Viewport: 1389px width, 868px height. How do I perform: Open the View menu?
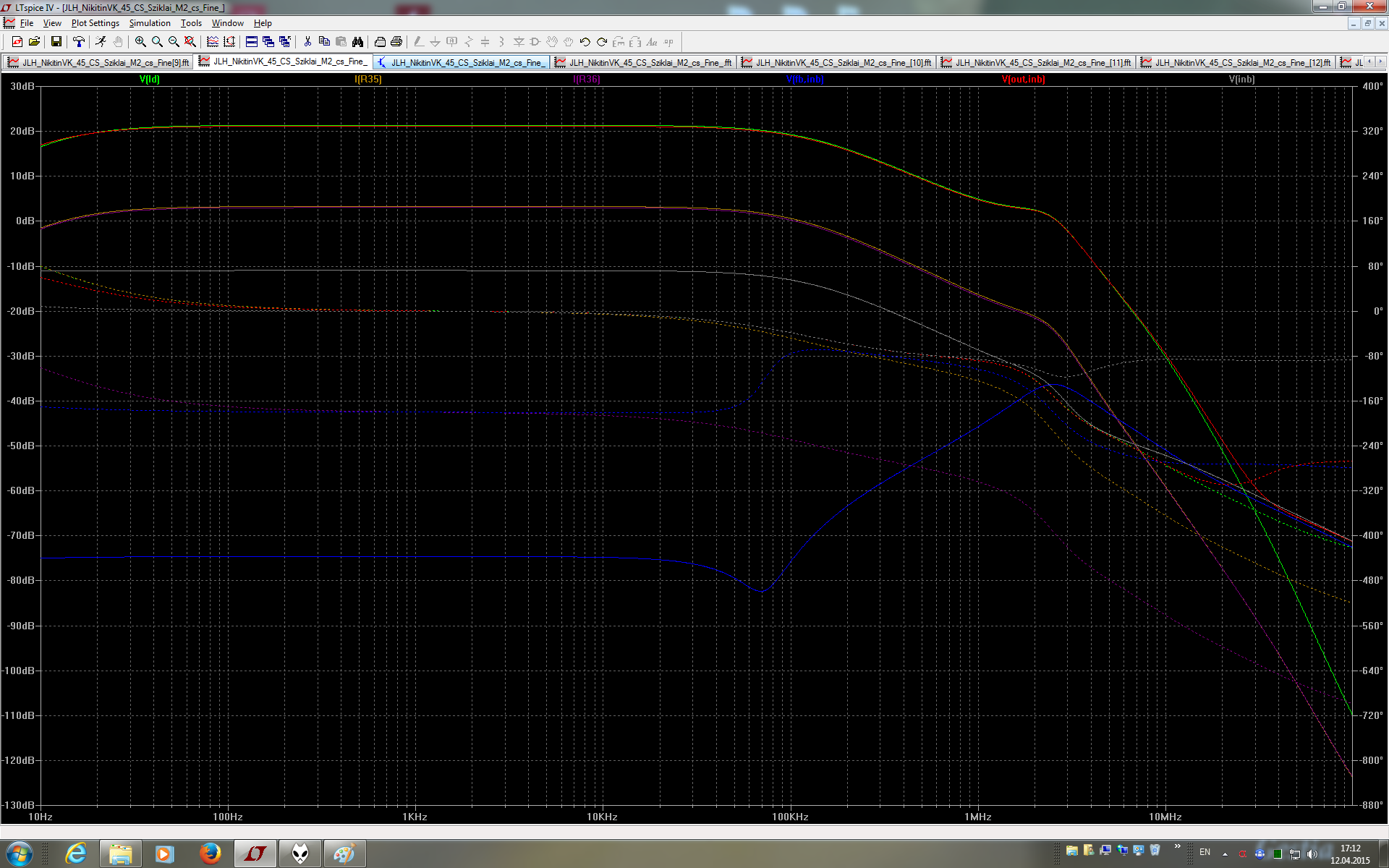[x=52, y=23]
